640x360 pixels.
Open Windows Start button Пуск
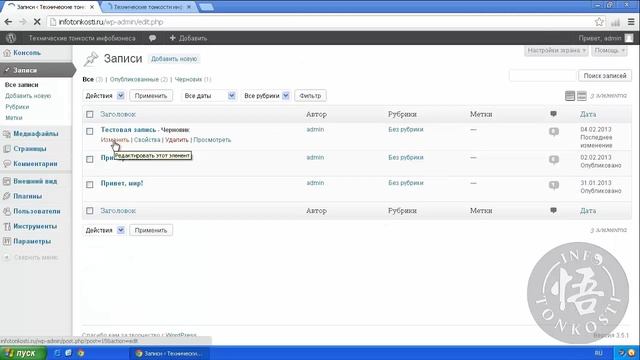tap(23, 353)
